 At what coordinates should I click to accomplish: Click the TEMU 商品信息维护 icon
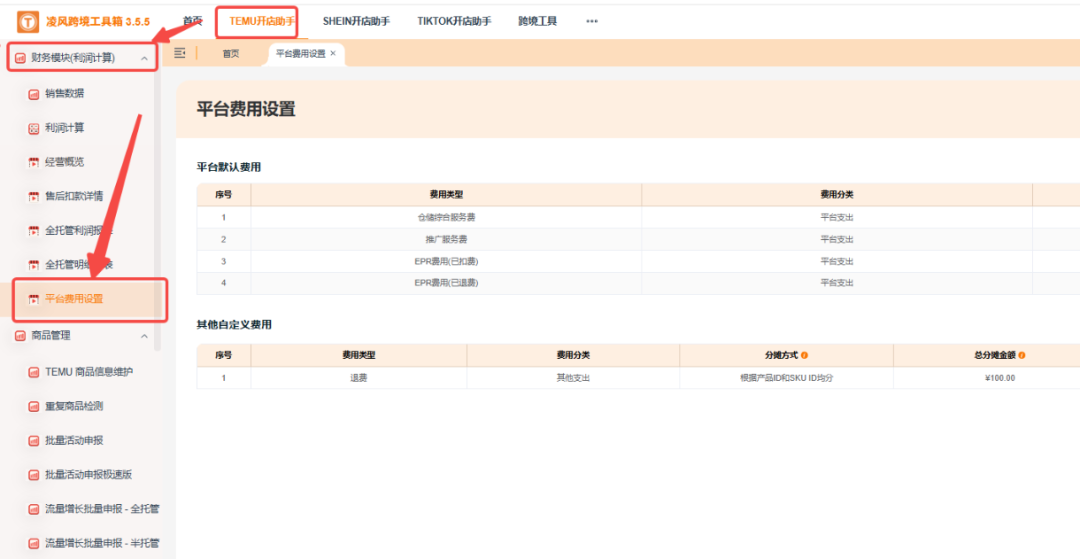(x=33, y=372)
